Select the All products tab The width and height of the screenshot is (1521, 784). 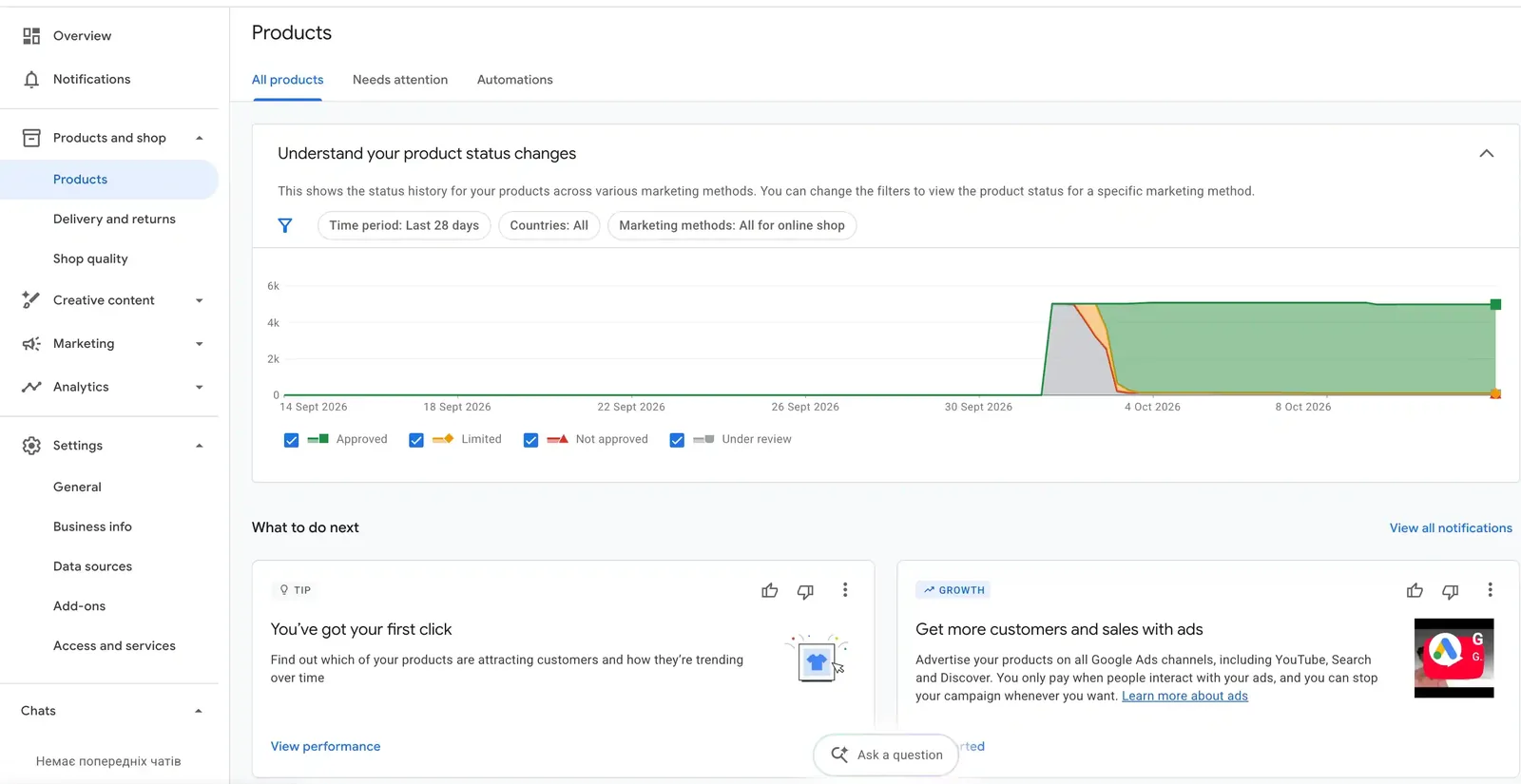click(287, 80)
